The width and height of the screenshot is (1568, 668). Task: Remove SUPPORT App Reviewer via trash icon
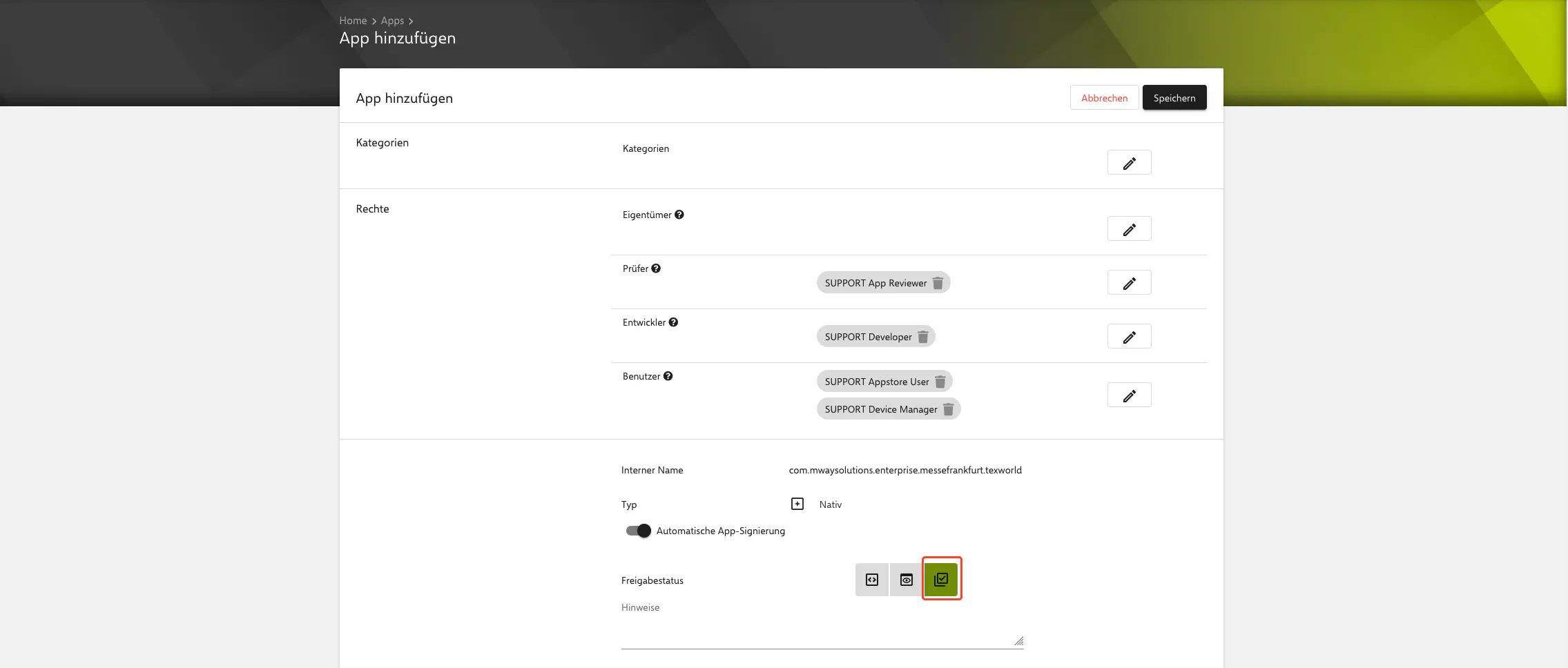pos(938,283)
